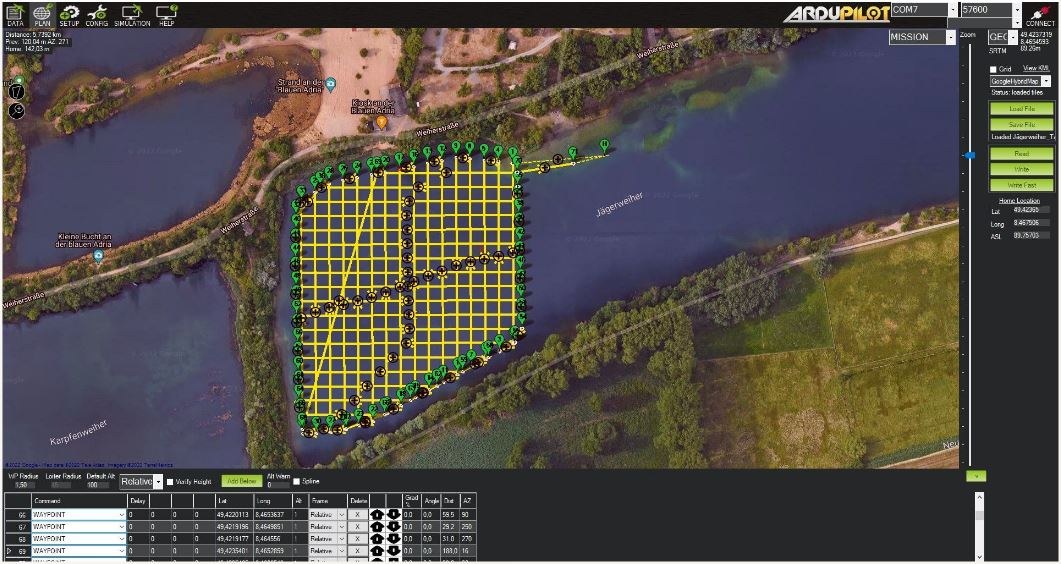Toggle the Spline checkbox
Screen dimensions: 1061x564
tap(295, 482)
